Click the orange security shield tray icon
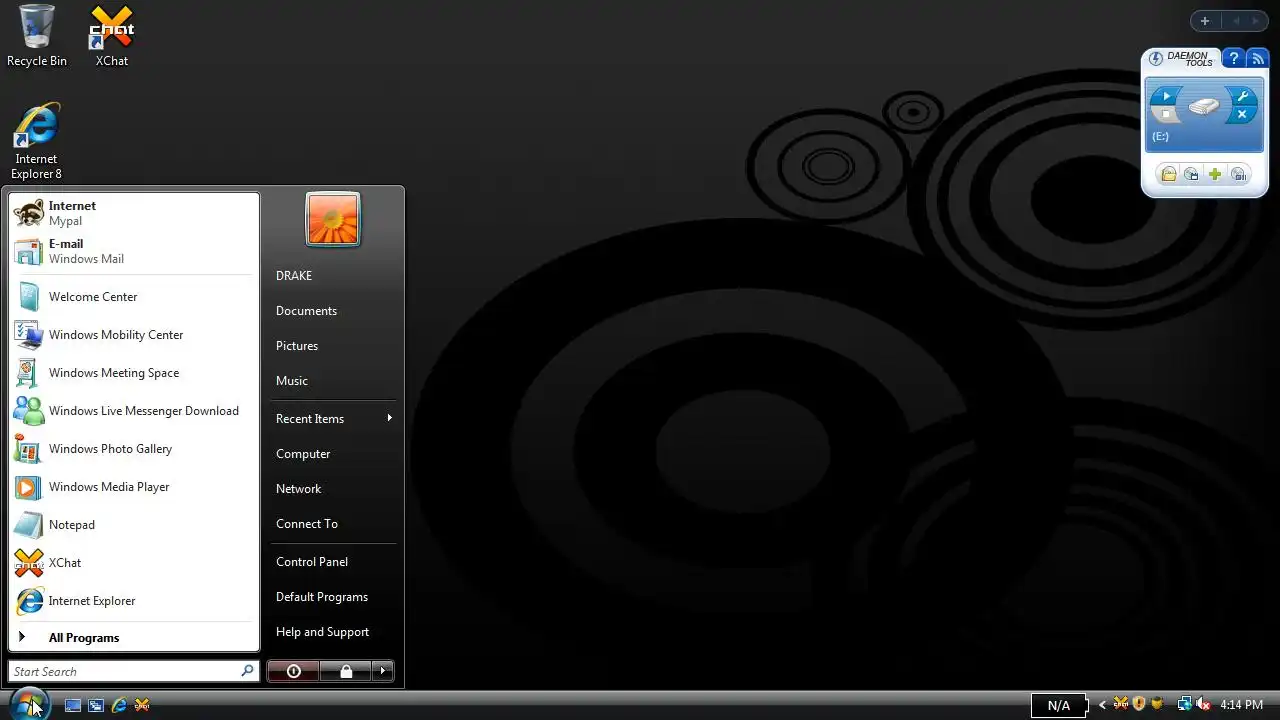 [x=1139, y=704]
